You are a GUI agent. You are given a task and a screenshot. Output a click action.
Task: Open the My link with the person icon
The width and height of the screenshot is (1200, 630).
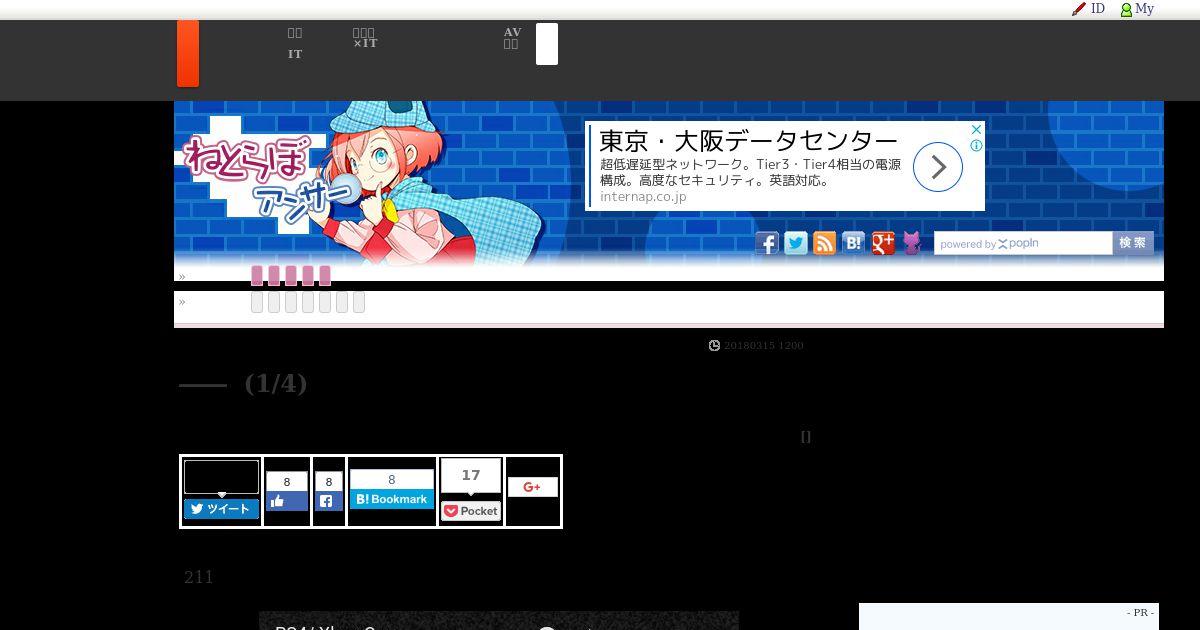pyautogui.click(x=1137, y=9)
